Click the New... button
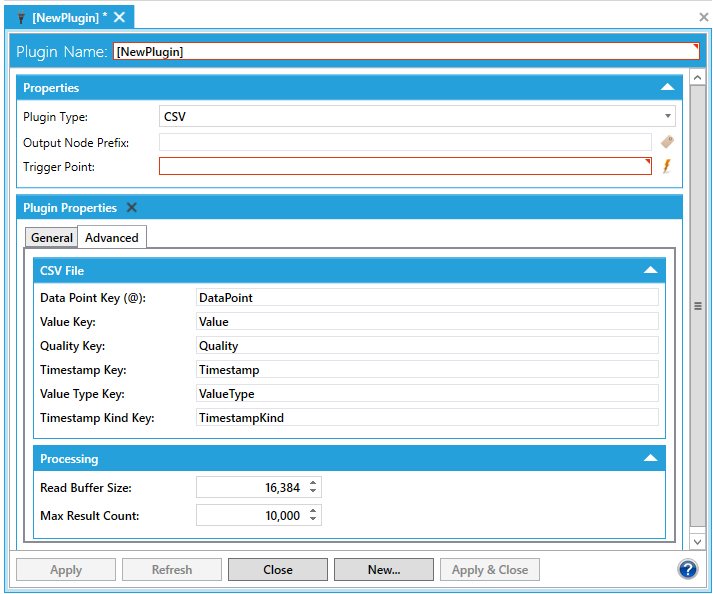Screen dimensions: 713x594 coord(384,570)
